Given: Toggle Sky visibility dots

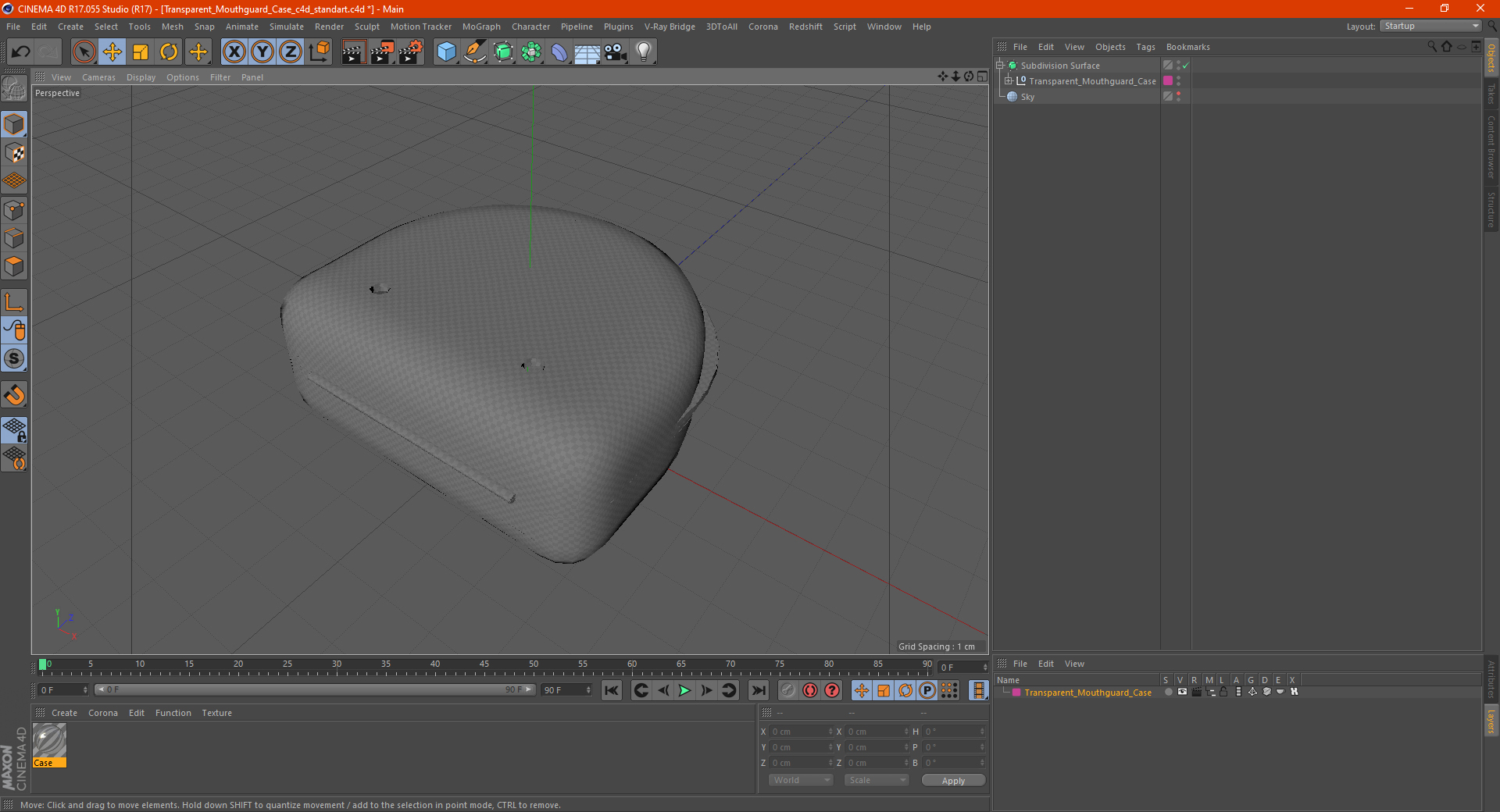Looking at the screenshot, I should click(1178, 96).
